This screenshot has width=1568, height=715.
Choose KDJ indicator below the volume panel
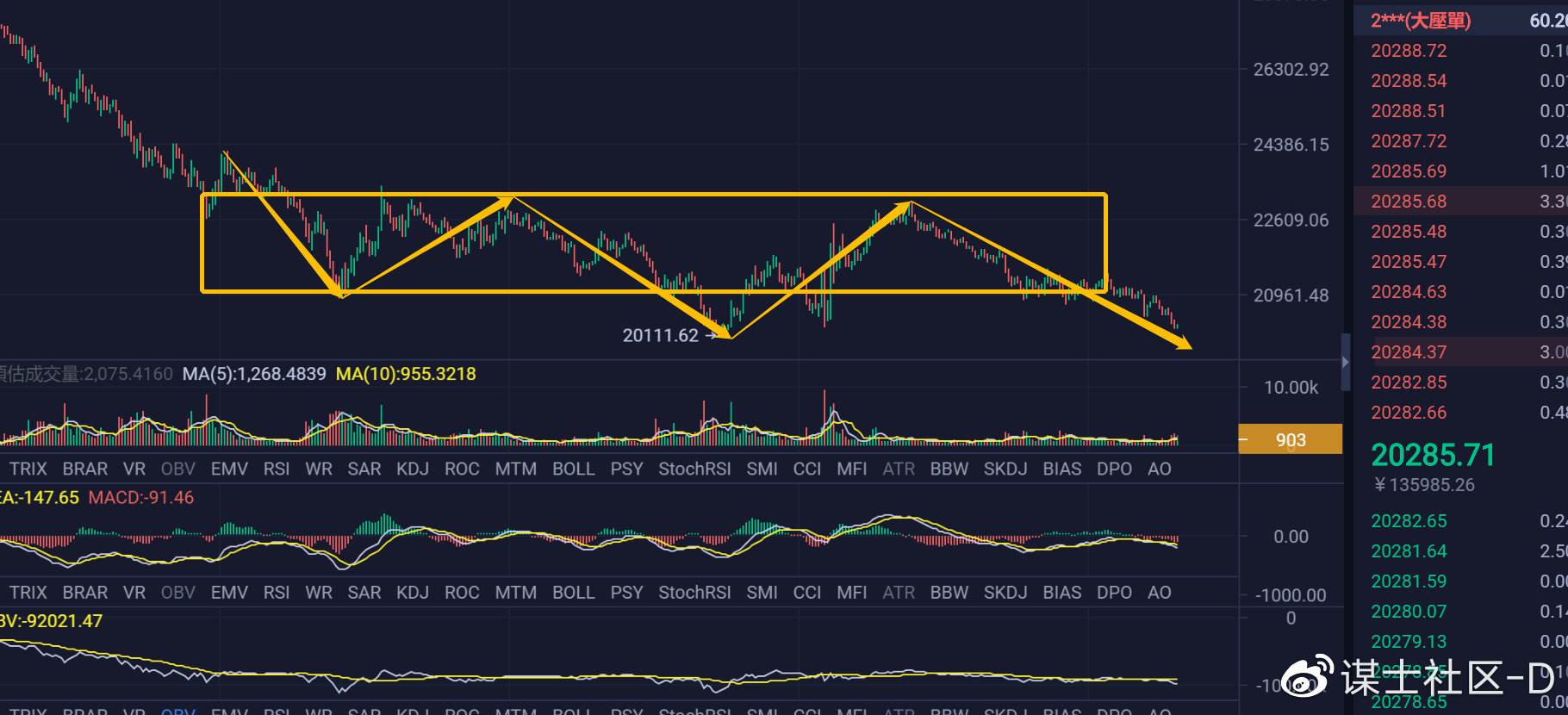click(x=413, y=469)
